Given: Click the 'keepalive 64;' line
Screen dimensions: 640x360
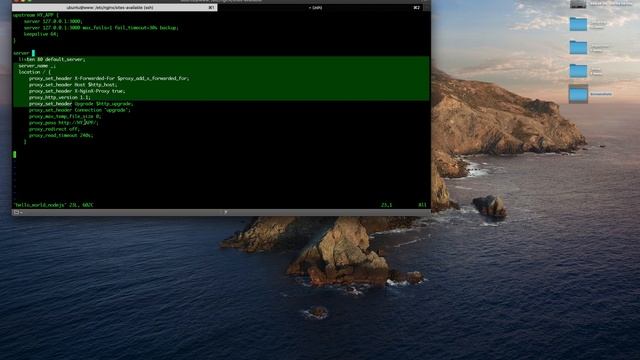Looking at the screenshot, I should 41,34.
